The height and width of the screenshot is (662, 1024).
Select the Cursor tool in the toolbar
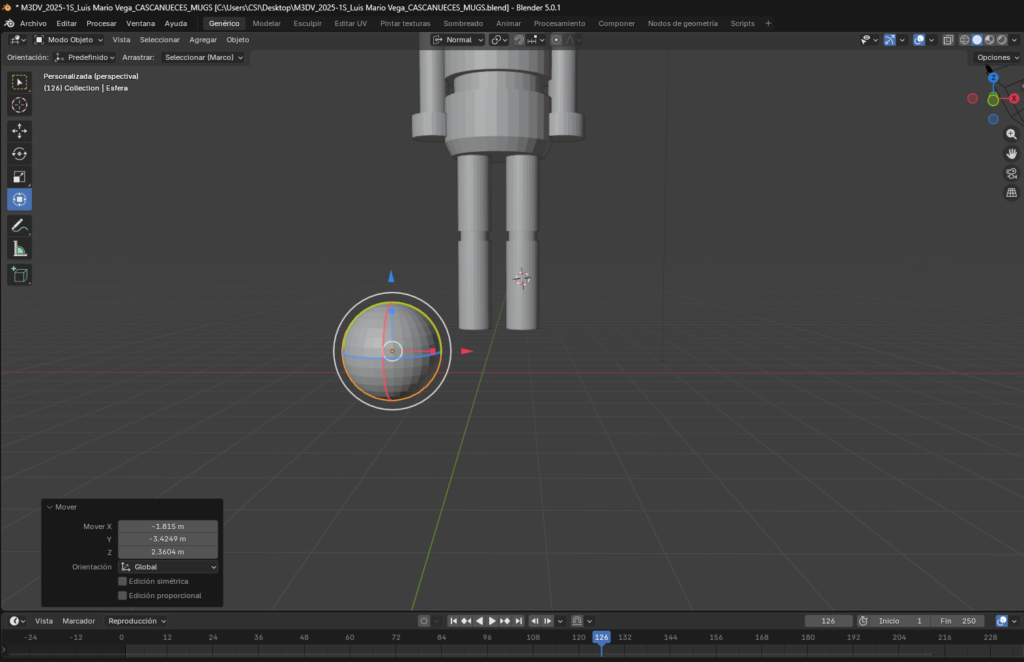coord(19,105)
